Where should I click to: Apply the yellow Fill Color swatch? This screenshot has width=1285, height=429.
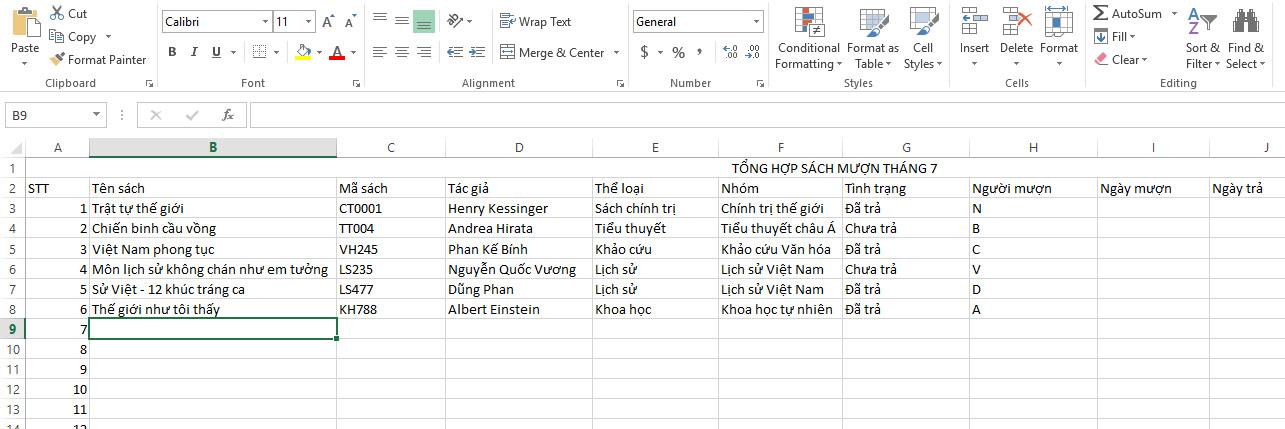click(x=303, y=52)
